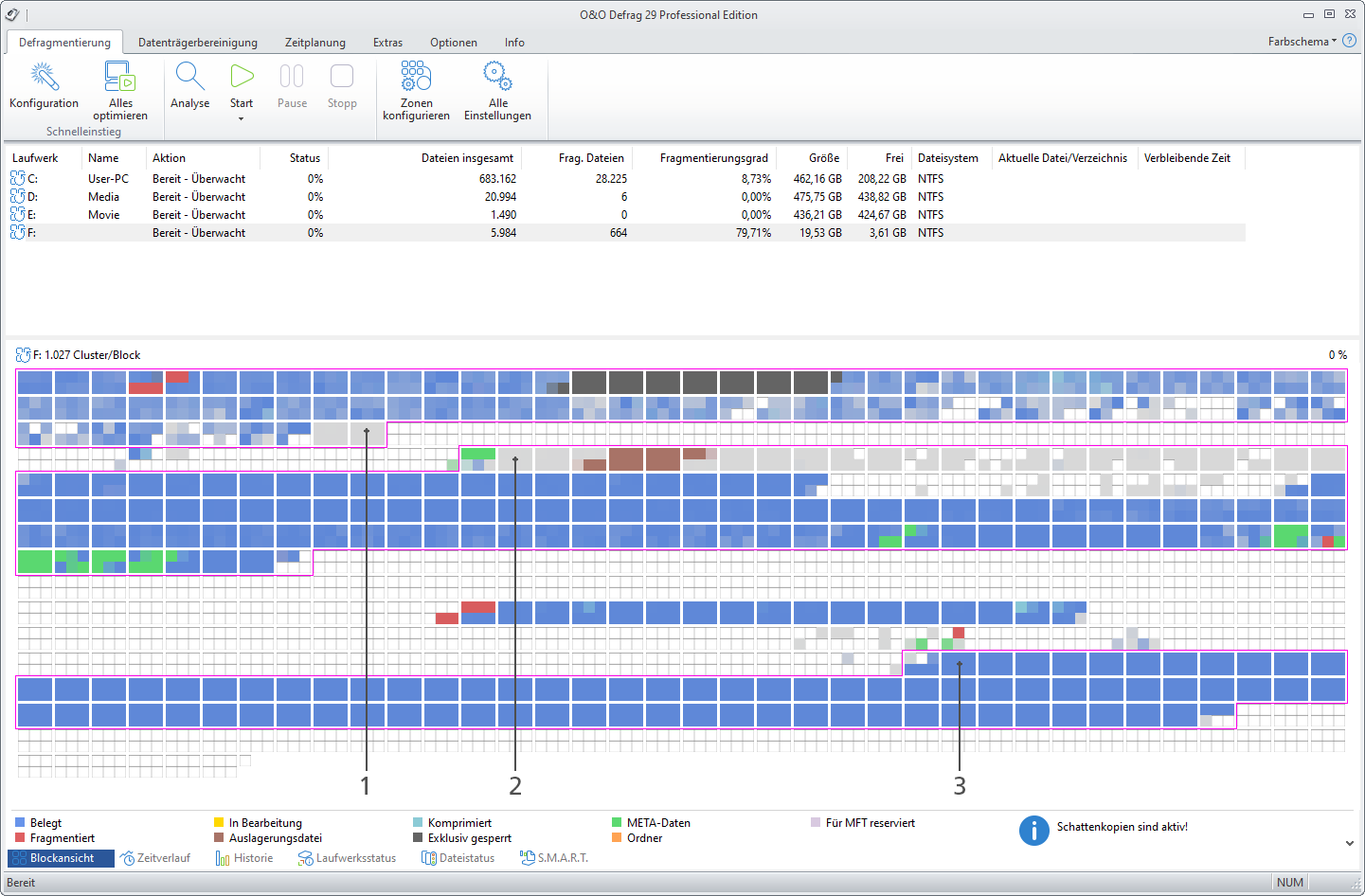
Task: Click the NUM indicator in status bar
Action: point(1289,883)
